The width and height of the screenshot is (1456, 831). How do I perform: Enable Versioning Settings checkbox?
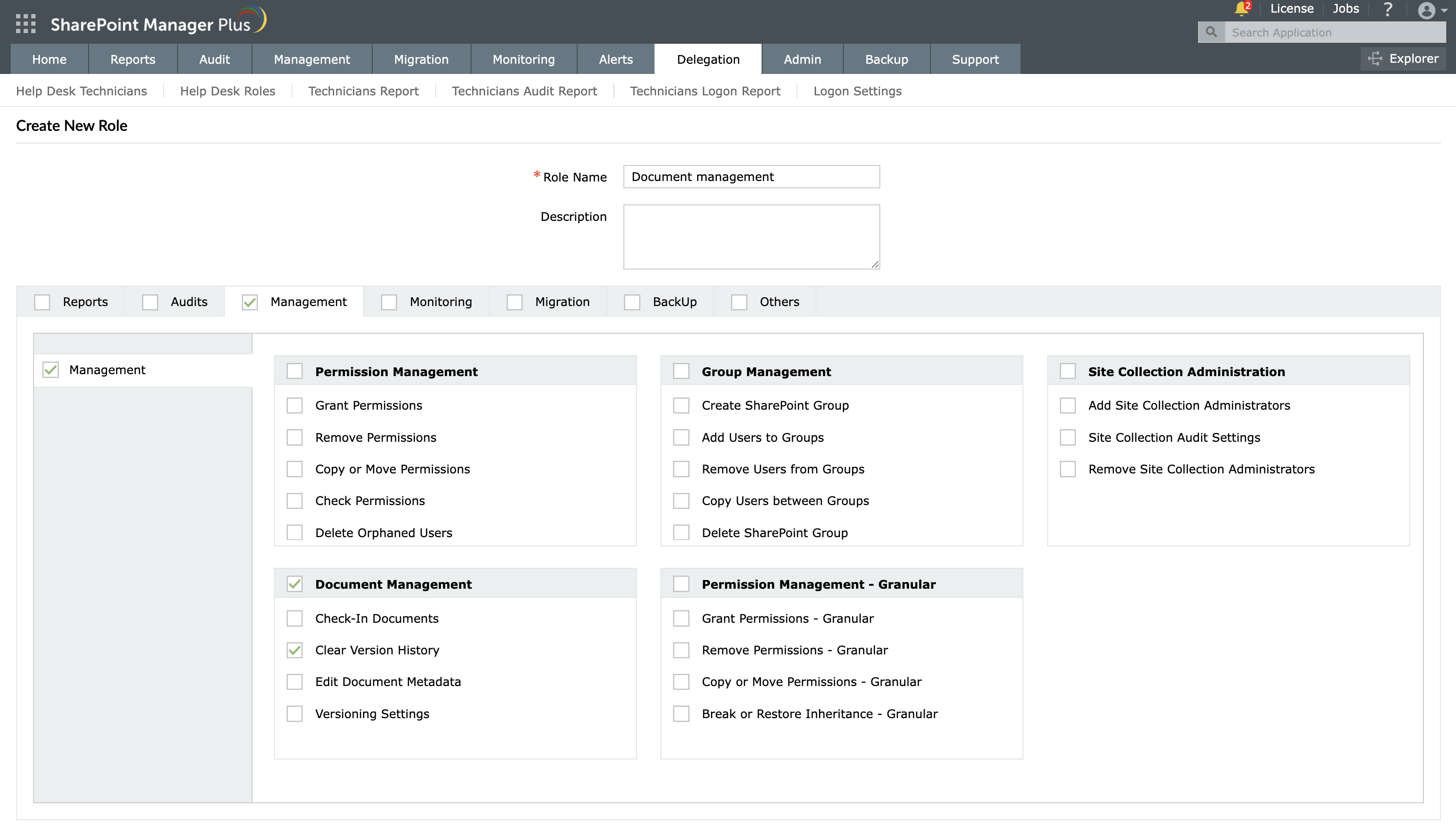tap(294, 714)
